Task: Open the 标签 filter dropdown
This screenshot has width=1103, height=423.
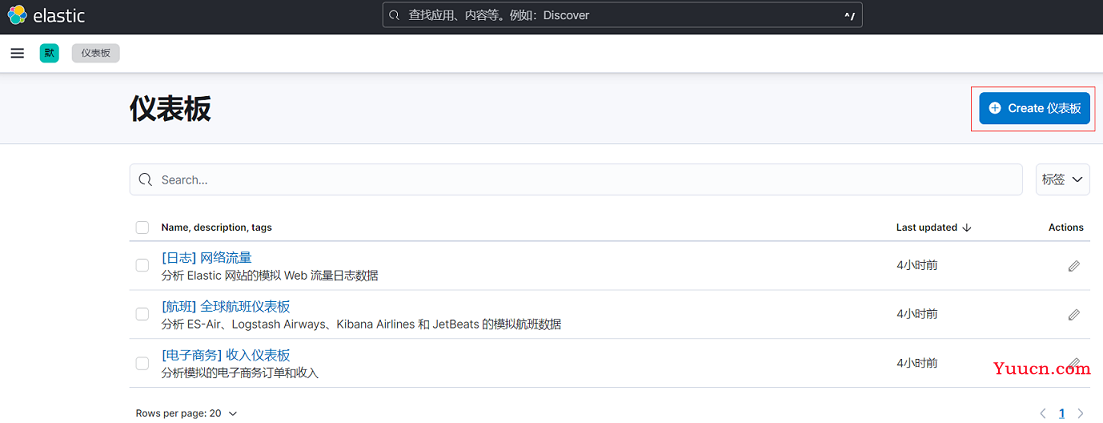Action: (1062, 179)
